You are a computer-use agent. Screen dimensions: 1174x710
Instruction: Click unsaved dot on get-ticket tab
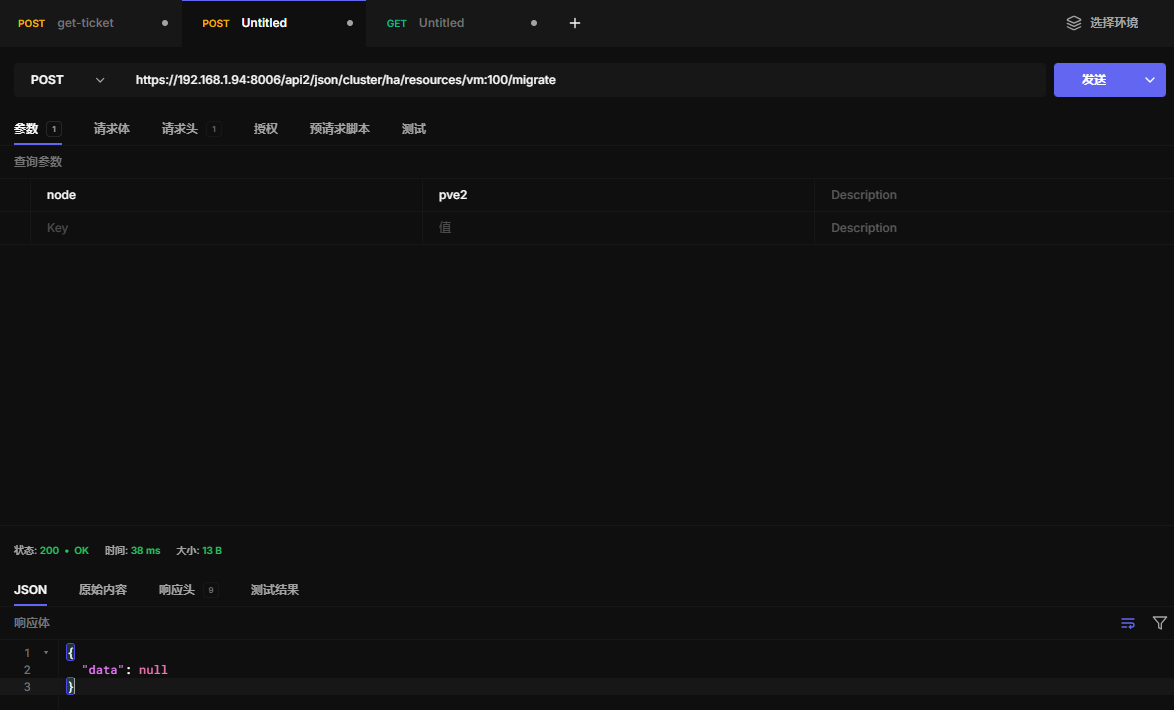[165, 23]
